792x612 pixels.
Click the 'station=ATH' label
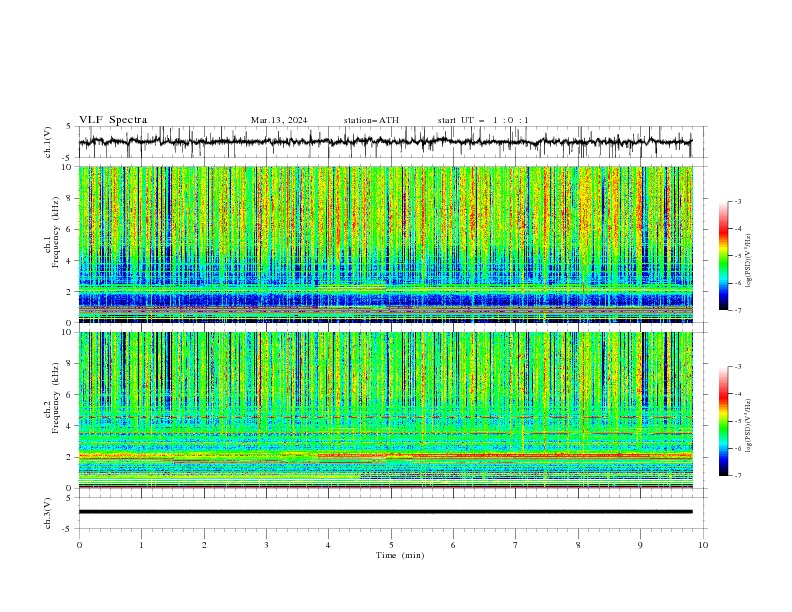[x=371, y=120]
